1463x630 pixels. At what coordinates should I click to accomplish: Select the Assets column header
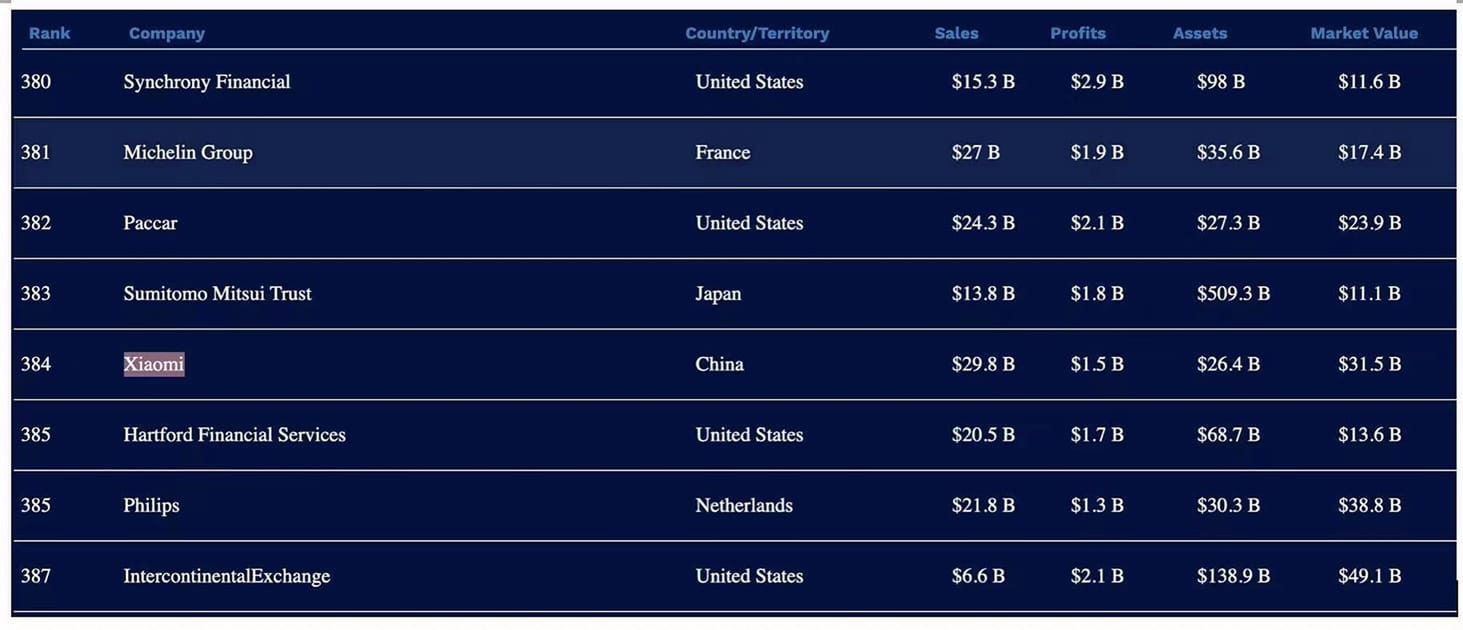tap(1199, 33)
